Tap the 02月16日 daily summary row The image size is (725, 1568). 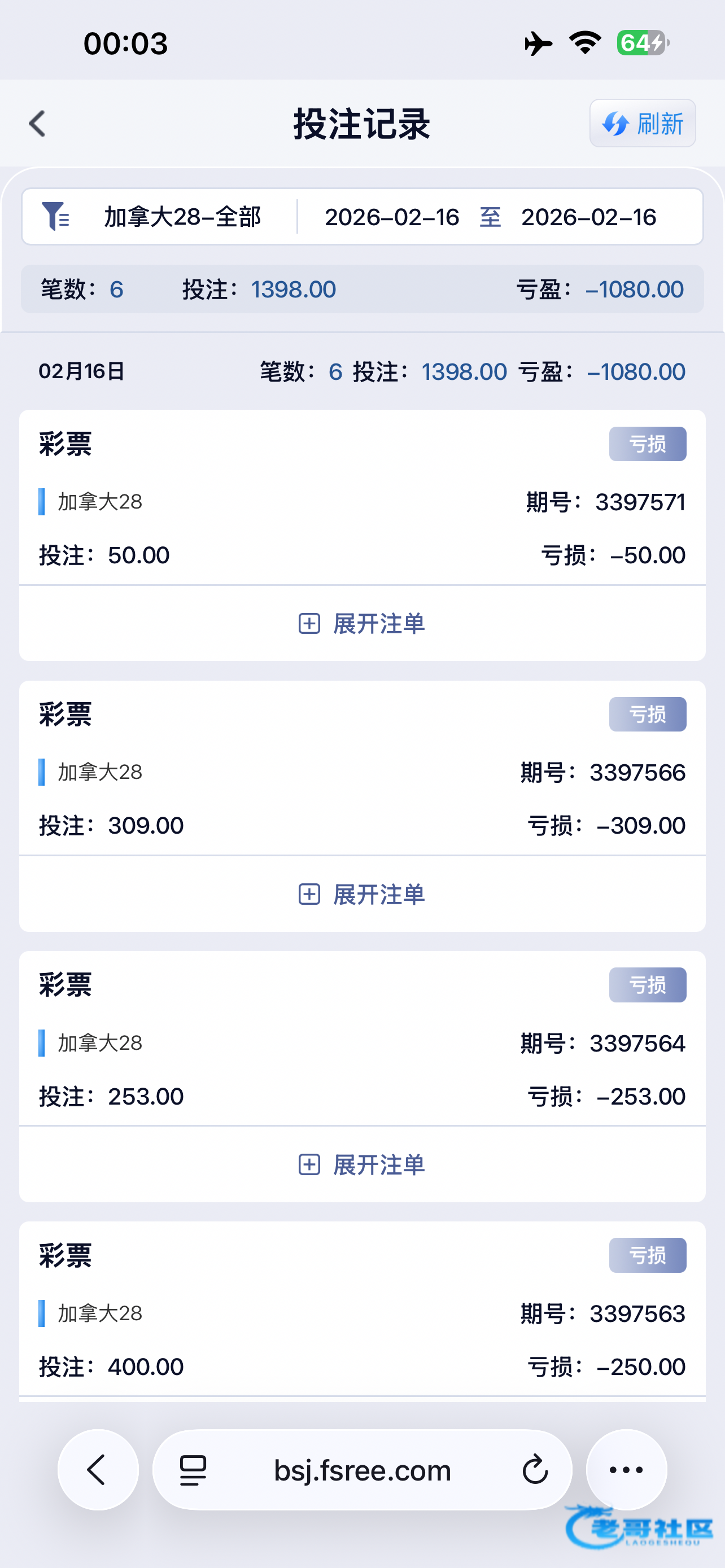(362, 371)
